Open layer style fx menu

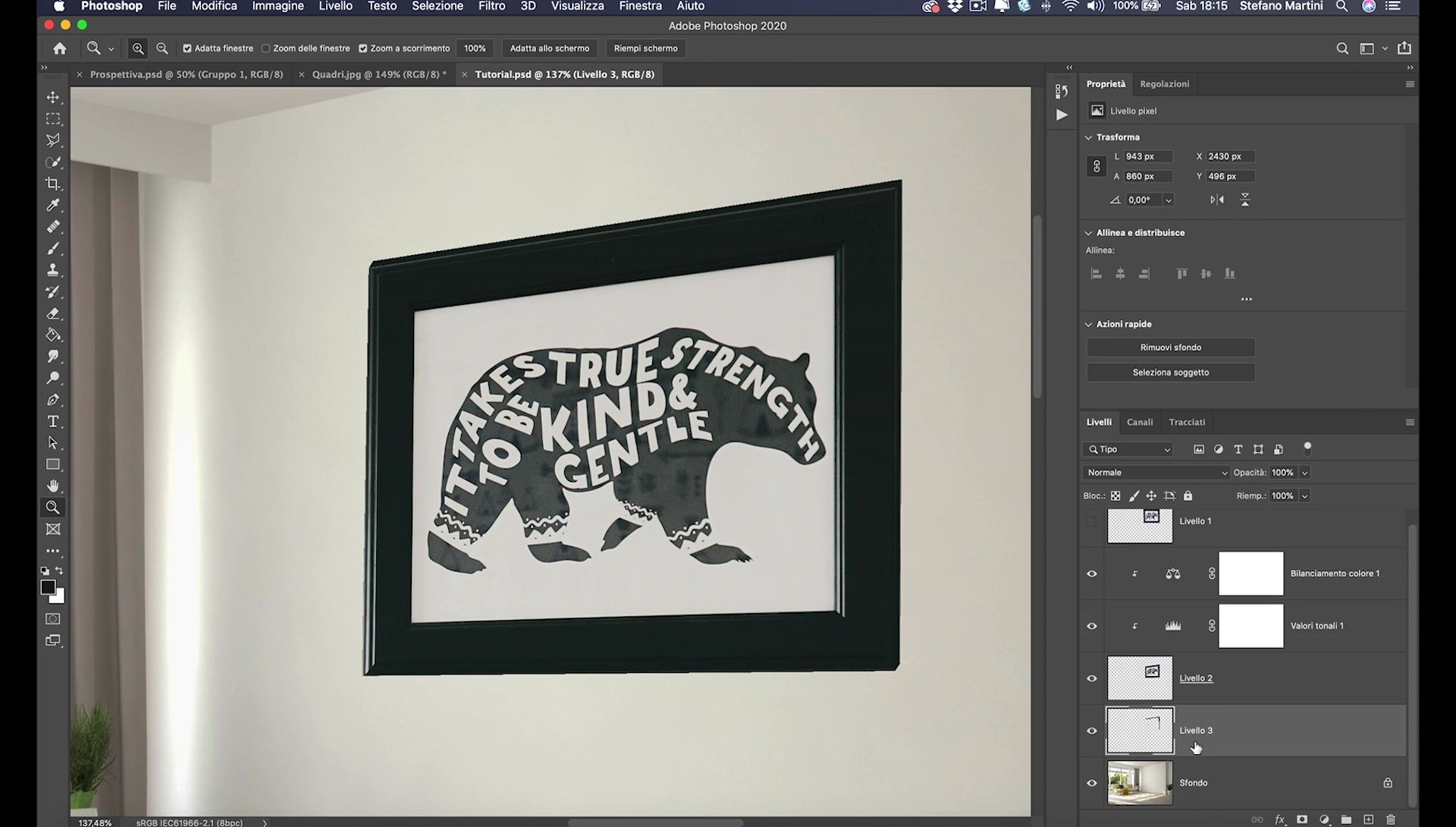tap(1280, 819)
